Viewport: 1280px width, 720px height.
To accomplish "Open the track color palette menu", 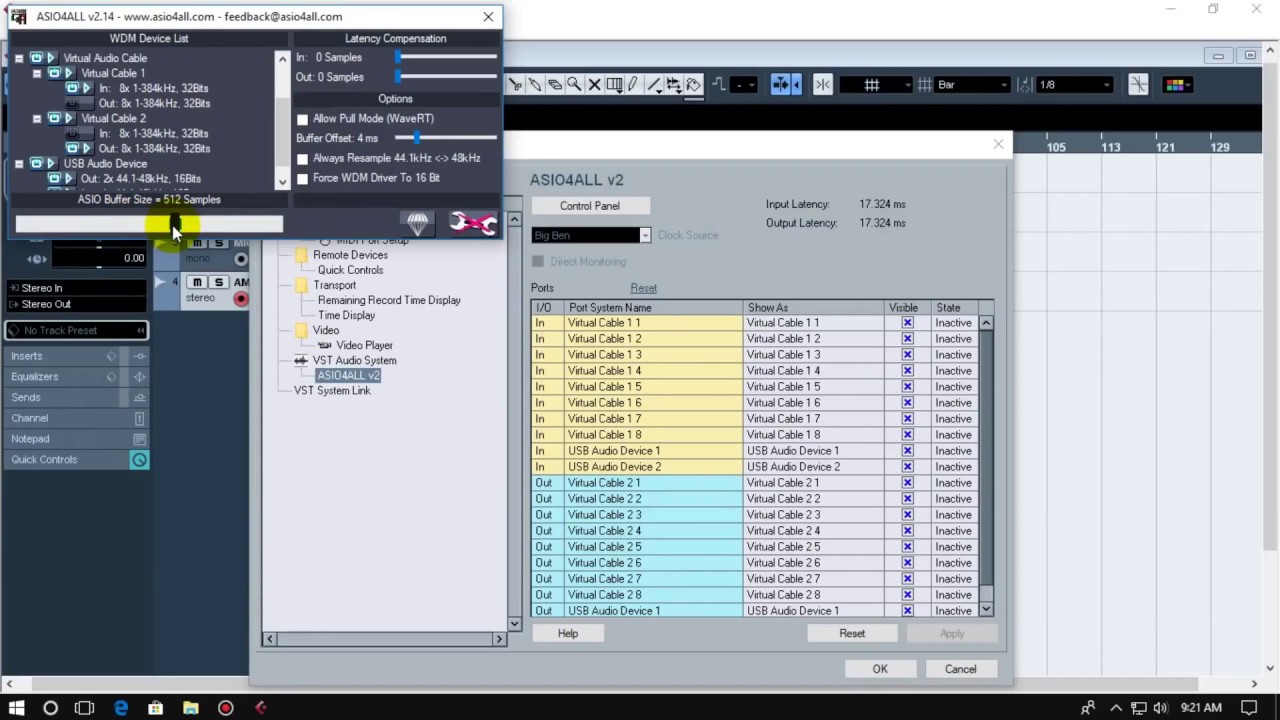I will (x=1176, y=85).
